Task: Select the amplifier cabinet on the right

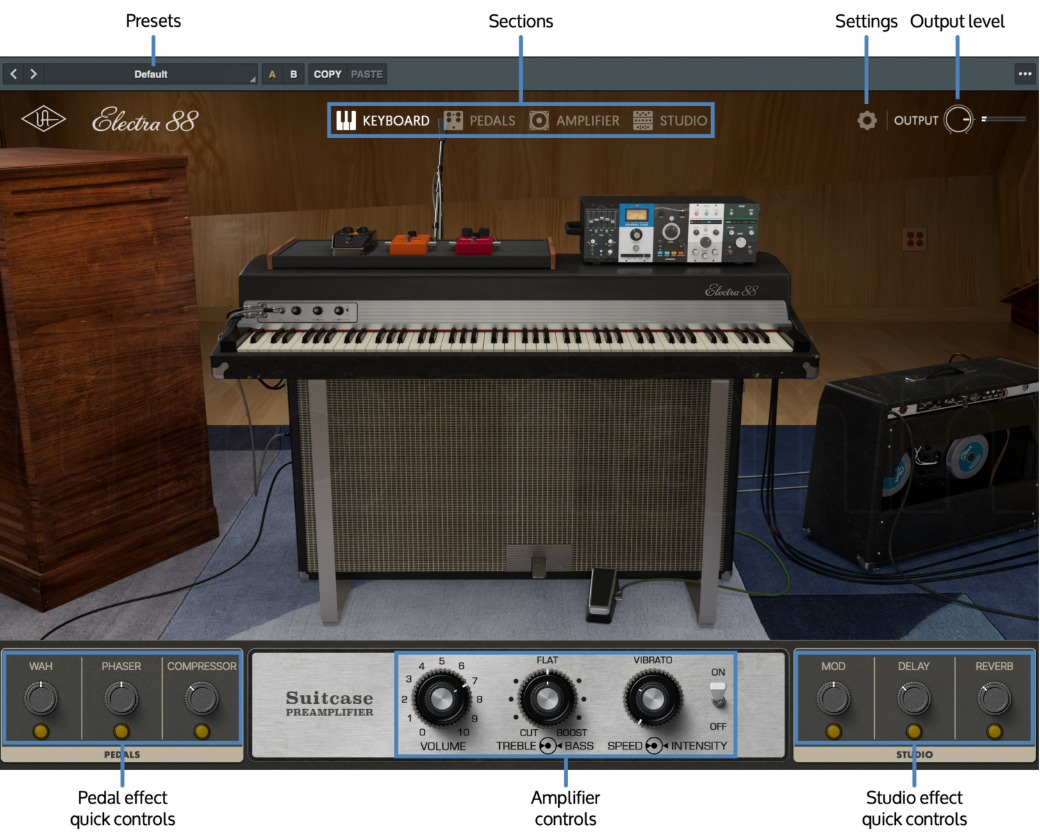Action: tap(923, 461)
